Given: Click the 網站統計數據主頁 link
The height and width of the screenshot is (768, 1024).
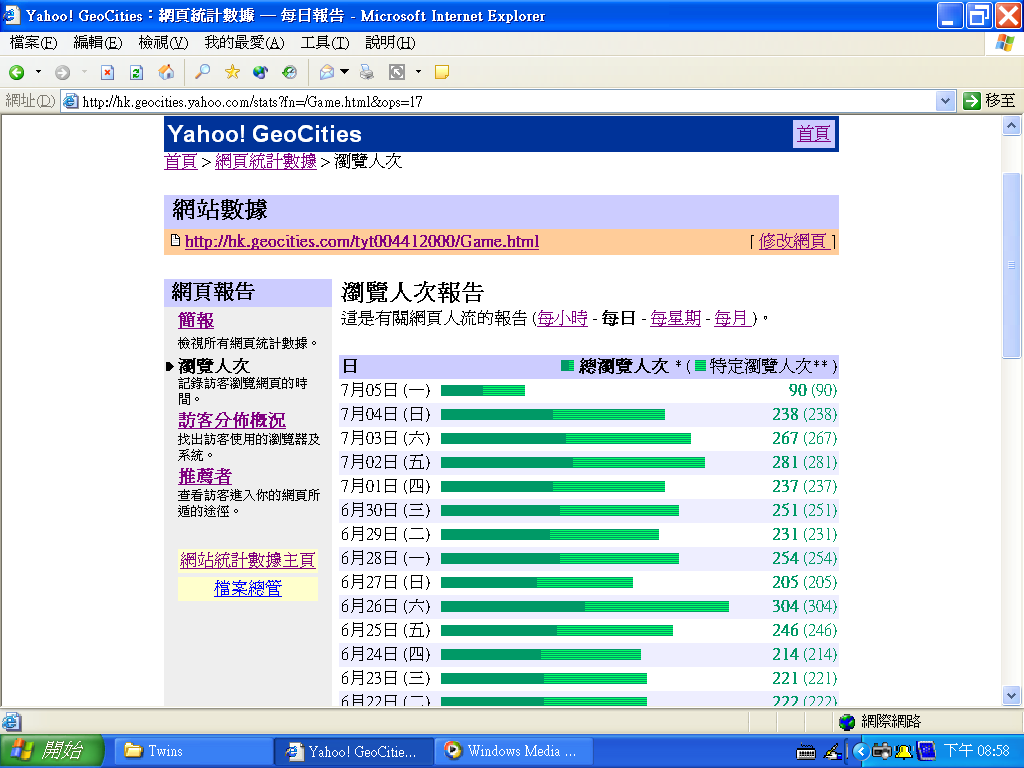Looking at the screenshot, I should pos(248,560).
